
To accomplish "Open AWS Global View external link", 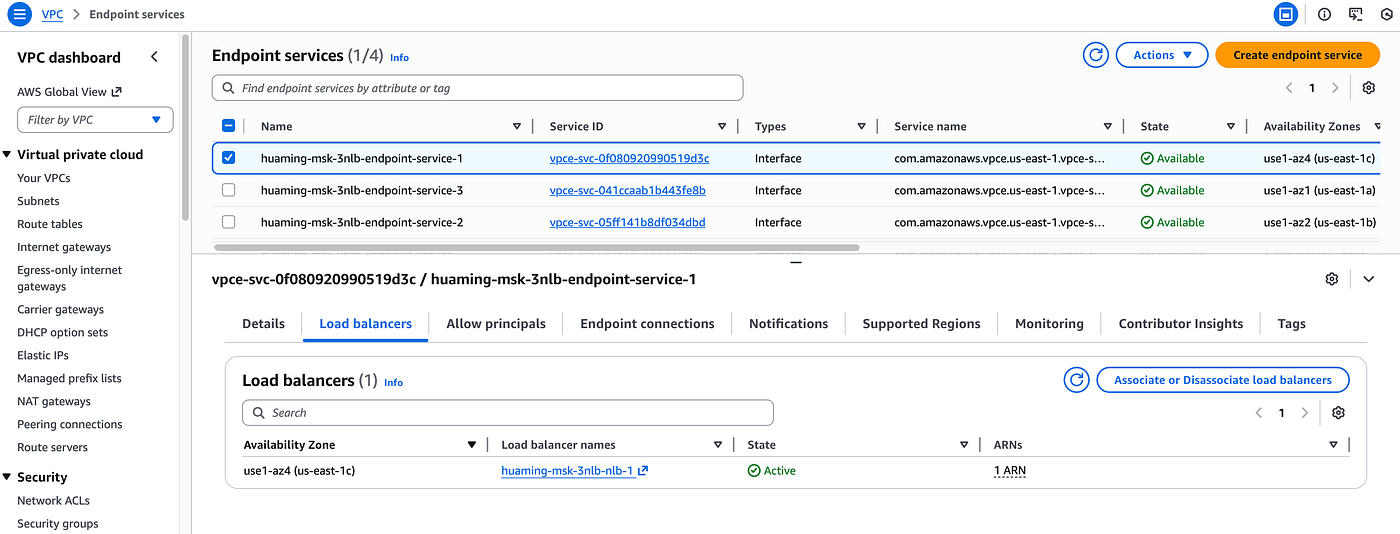I will (69, 92).
